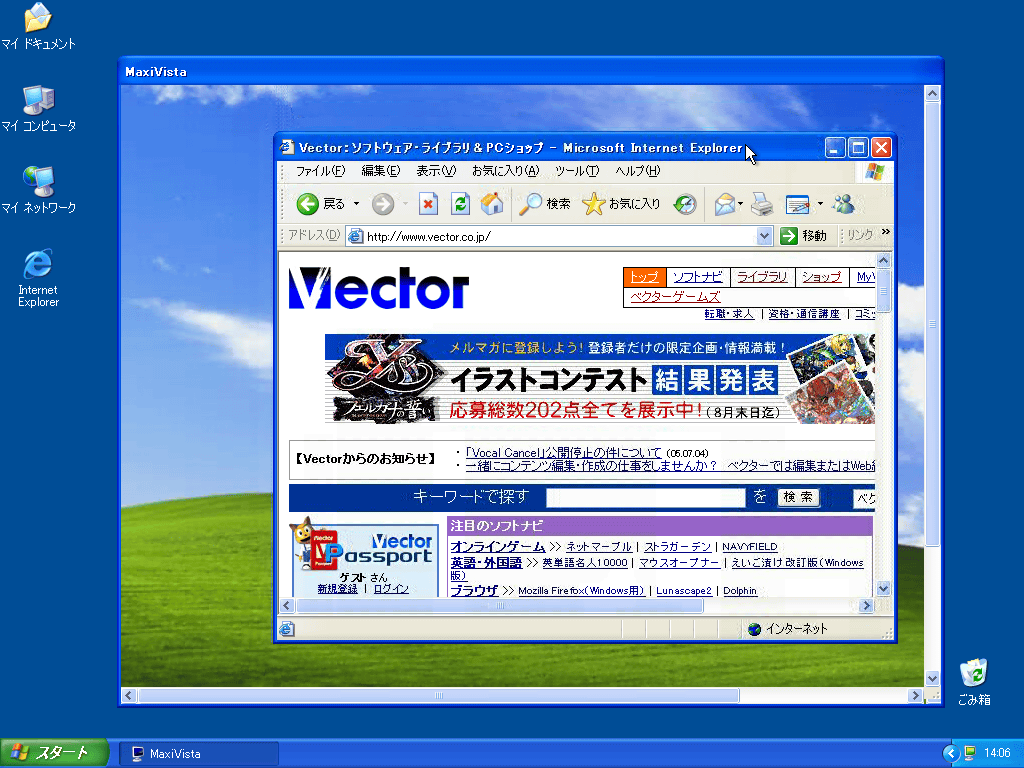Click MaxiVista window vertical scroll down arrow
The image size is (1024, 768).
coord(933,679)
